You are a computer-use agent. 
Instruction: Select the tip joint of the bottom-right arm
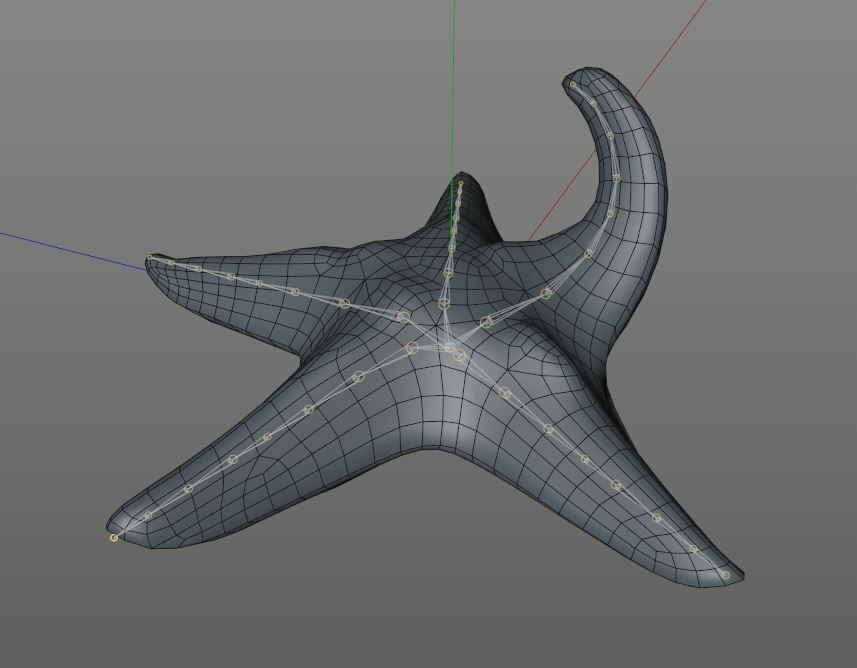coord(725,575)
